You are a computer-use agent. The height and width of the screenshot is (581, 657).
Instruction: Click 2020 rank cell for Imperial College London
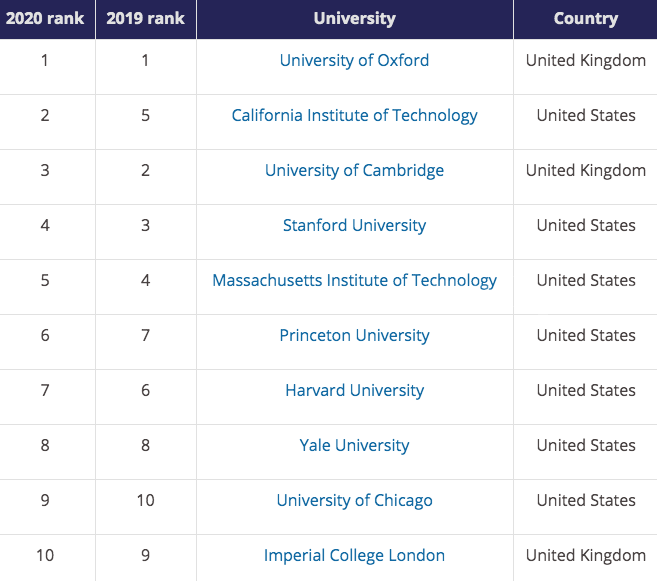[x=45, y=555]
